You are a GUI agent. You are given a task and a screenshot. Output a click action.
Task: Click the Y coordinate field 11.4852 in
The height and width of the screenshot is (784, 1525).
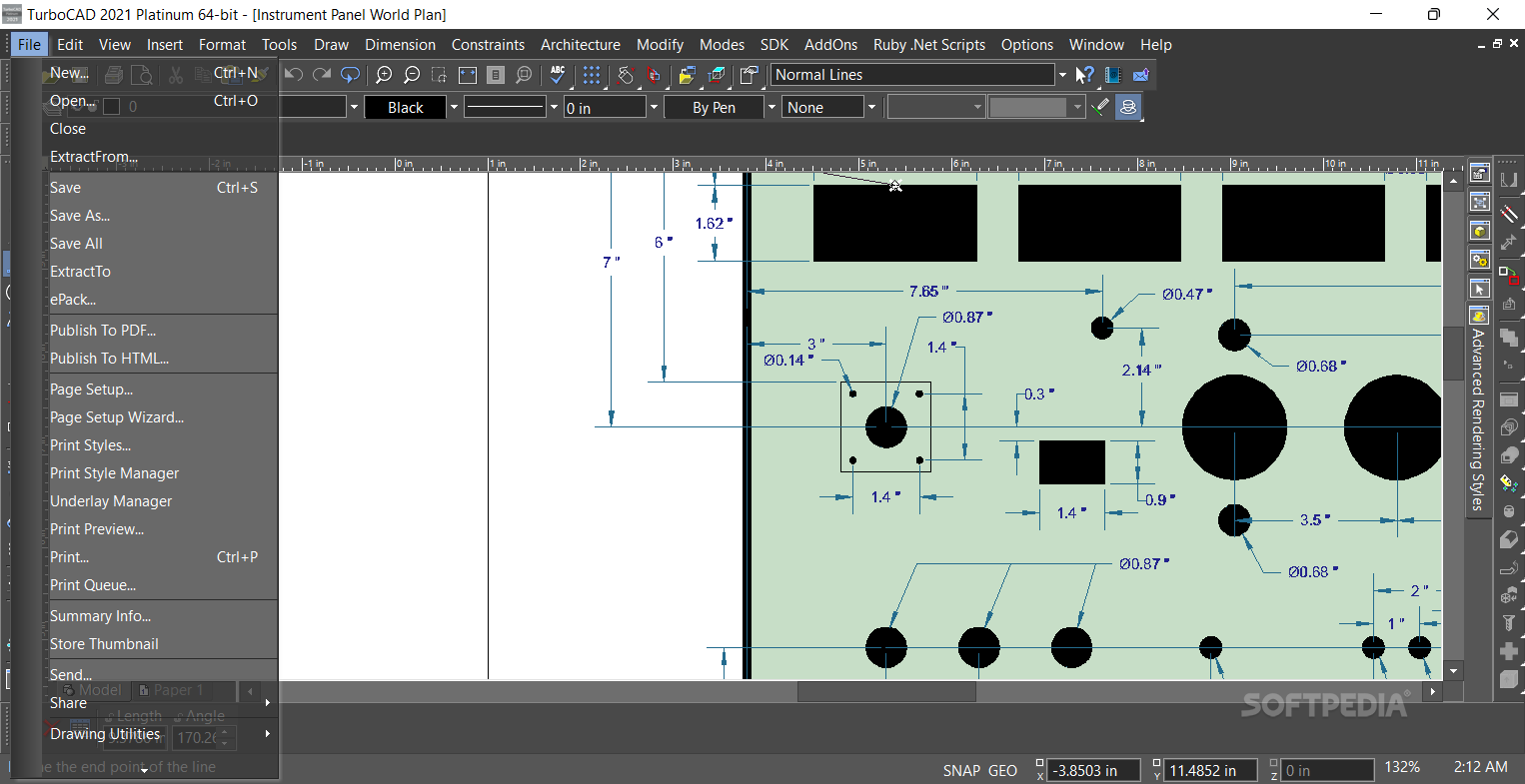[x=1212, y=770]
